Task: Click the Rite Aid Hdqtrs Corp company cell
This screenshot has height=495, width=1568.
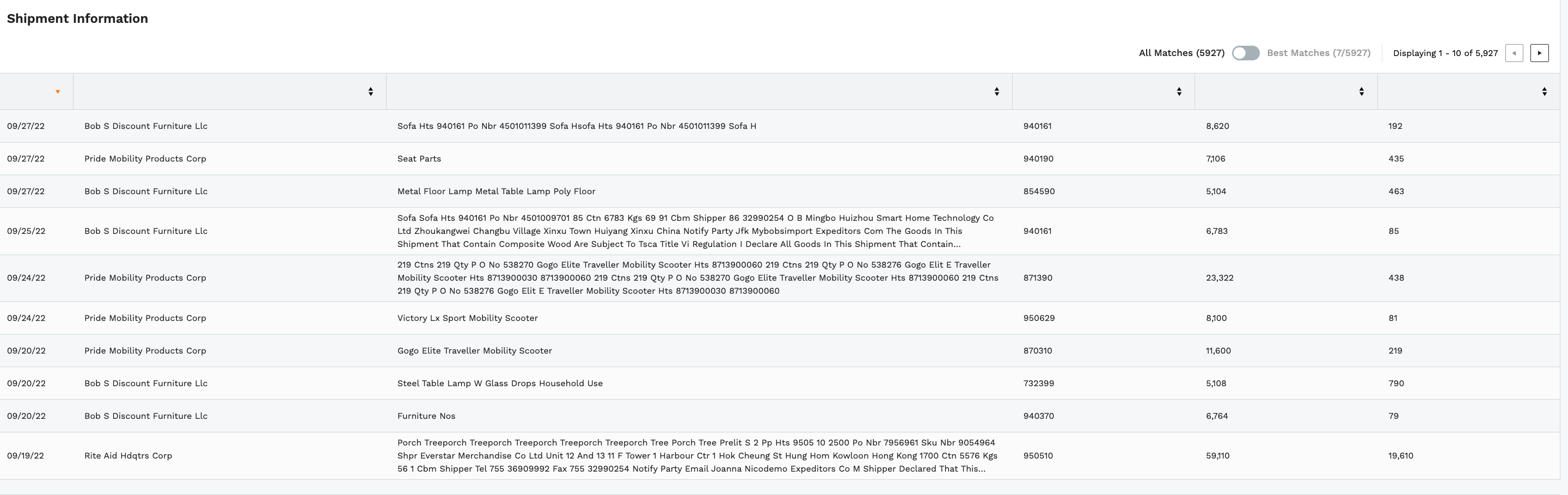Action: (128, 455)
